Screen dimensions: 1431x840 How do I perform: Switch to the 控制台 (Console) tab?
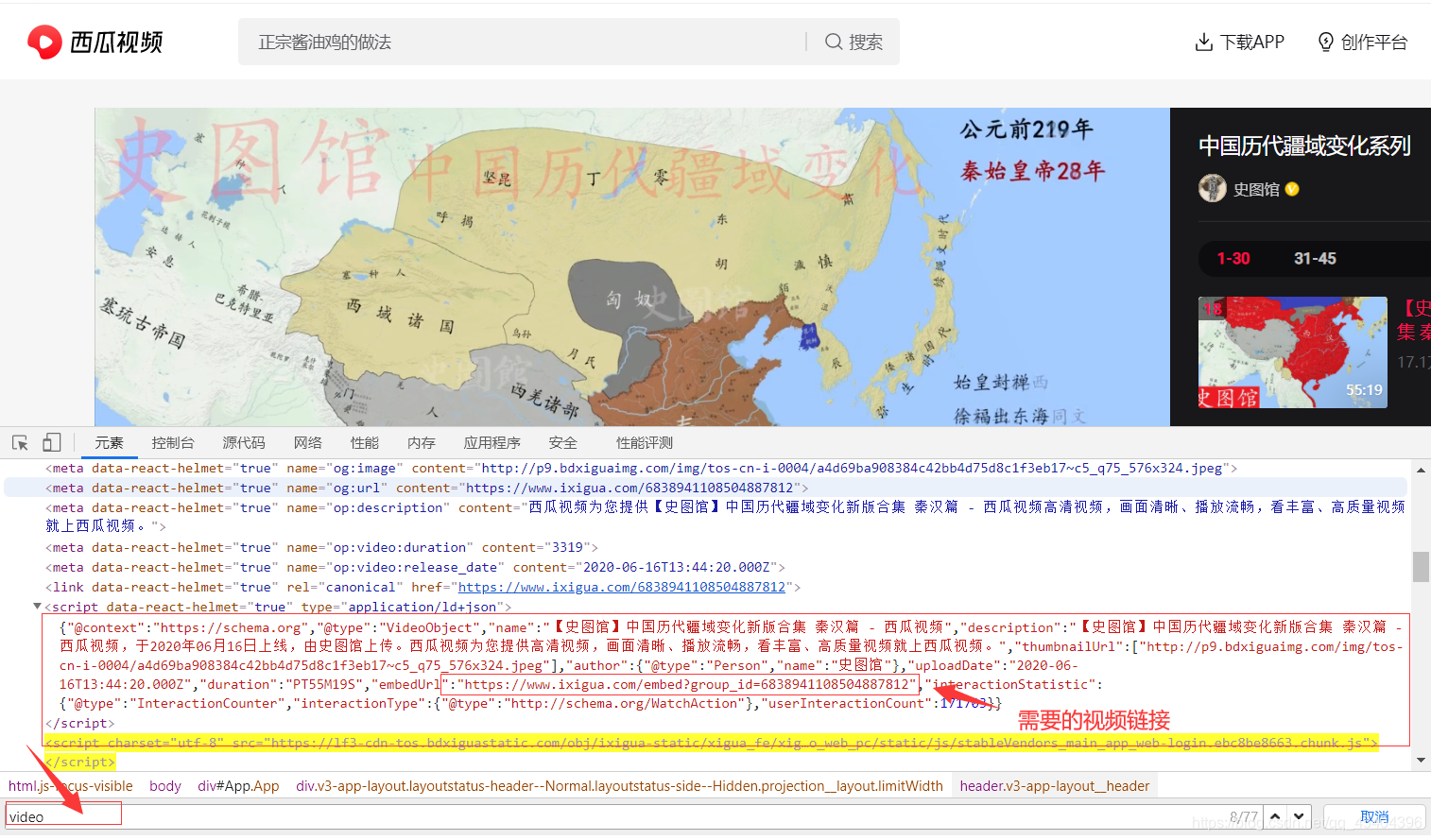point(173,442)
